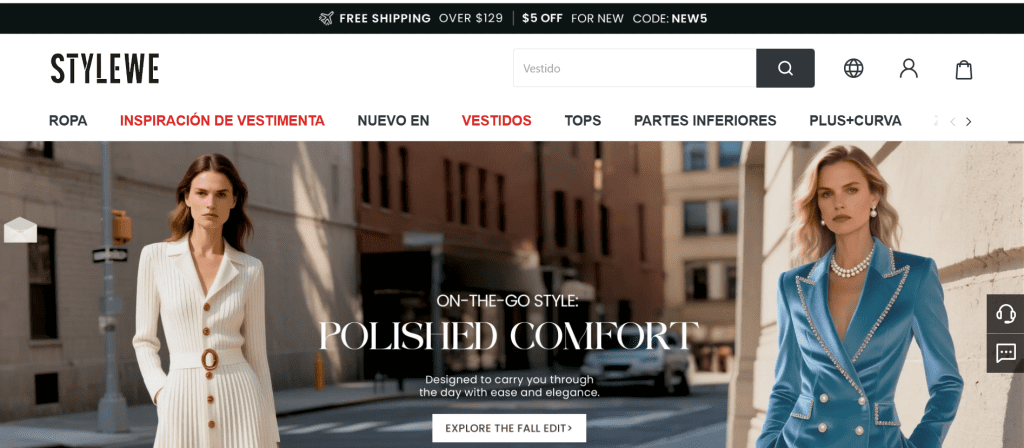1024x448 pixels.
Task: Click the envelope newsletter icon
Action: (20, 230)
